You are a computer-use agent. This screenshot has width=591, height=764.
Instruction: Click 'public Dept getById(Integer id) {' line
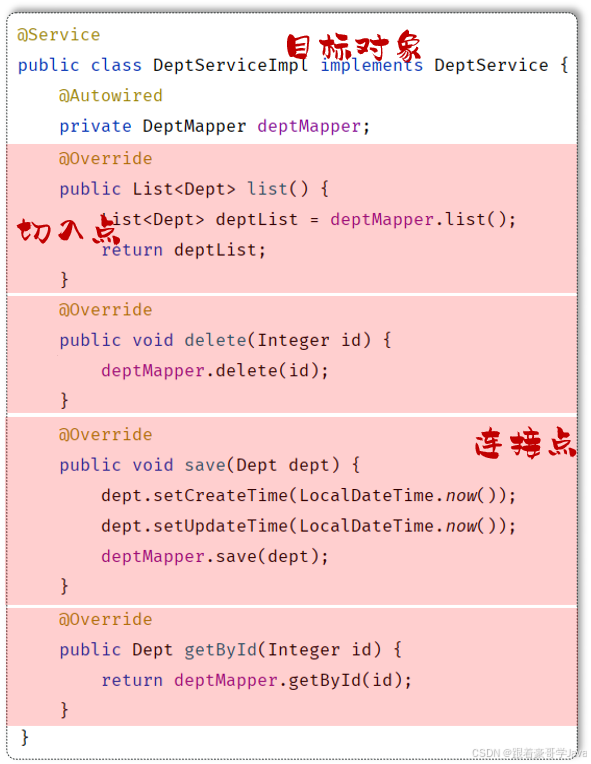[x=230, y=649]
